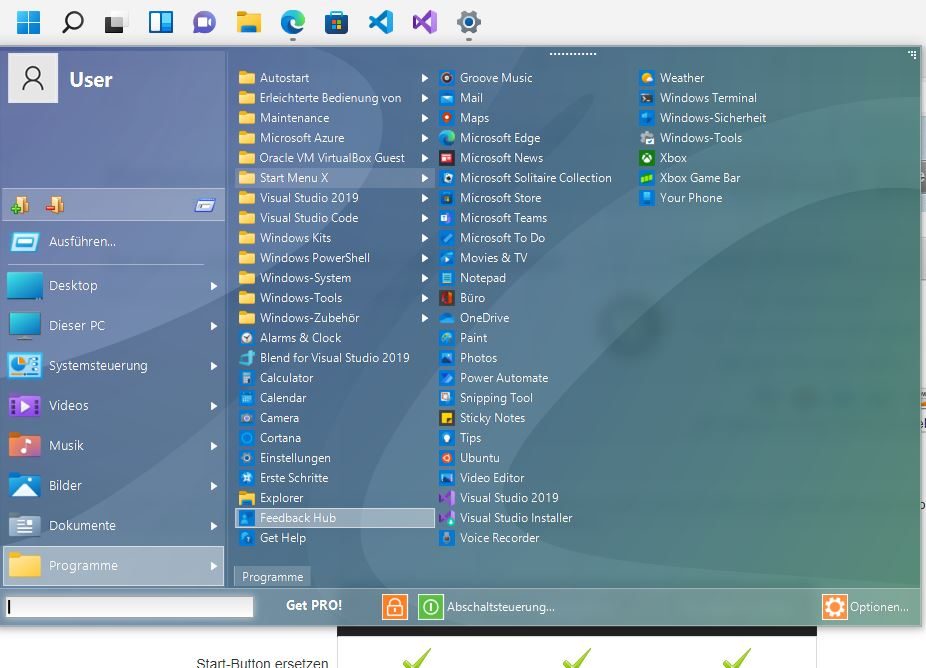The width and height of the screenshot is (926, 668).
Task: Launch Microsoft Edge from Programme list
Action: pyautogui.click(x=447, y=138)
